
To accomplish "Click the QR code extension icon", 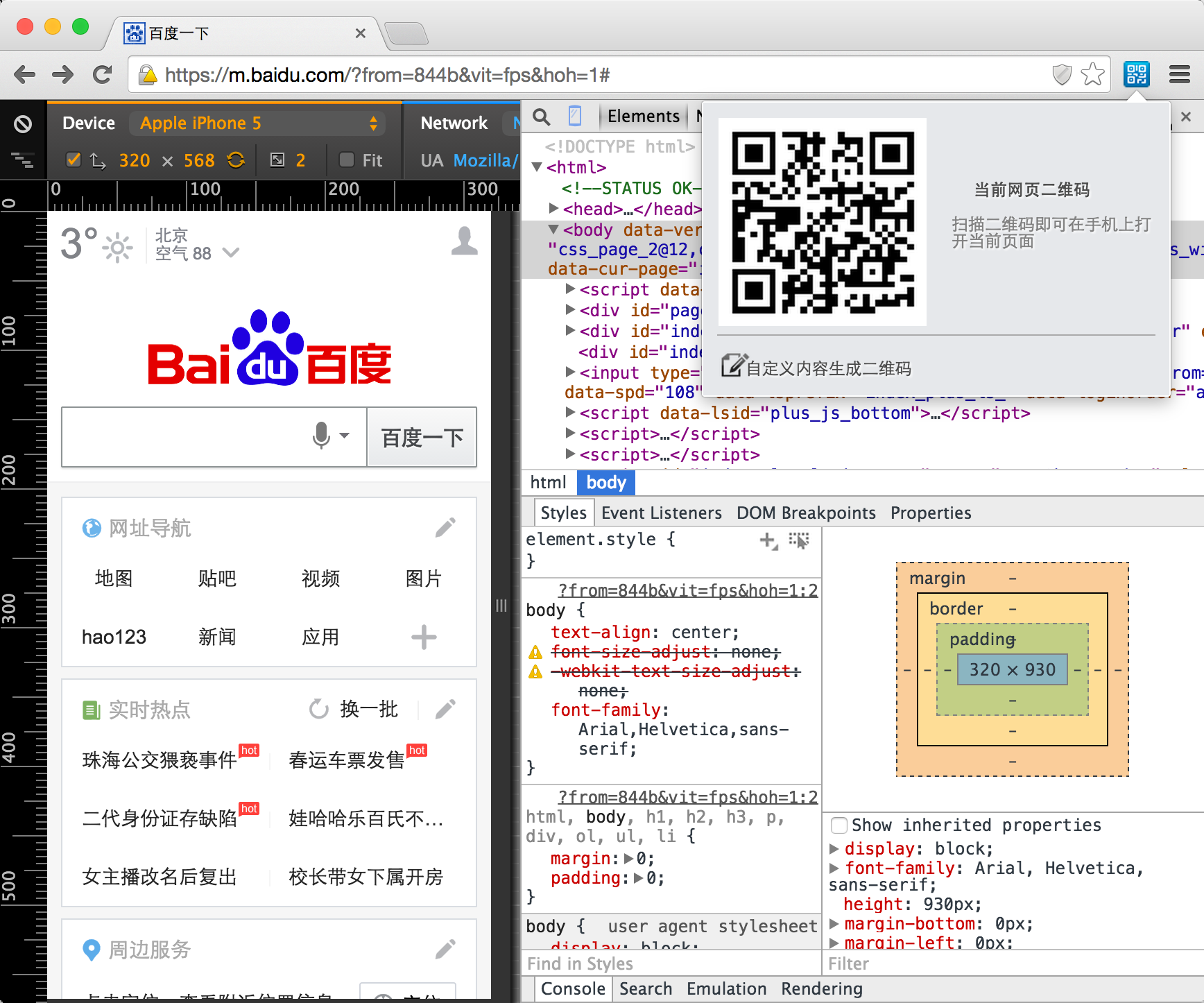I will pos(1136,74).
